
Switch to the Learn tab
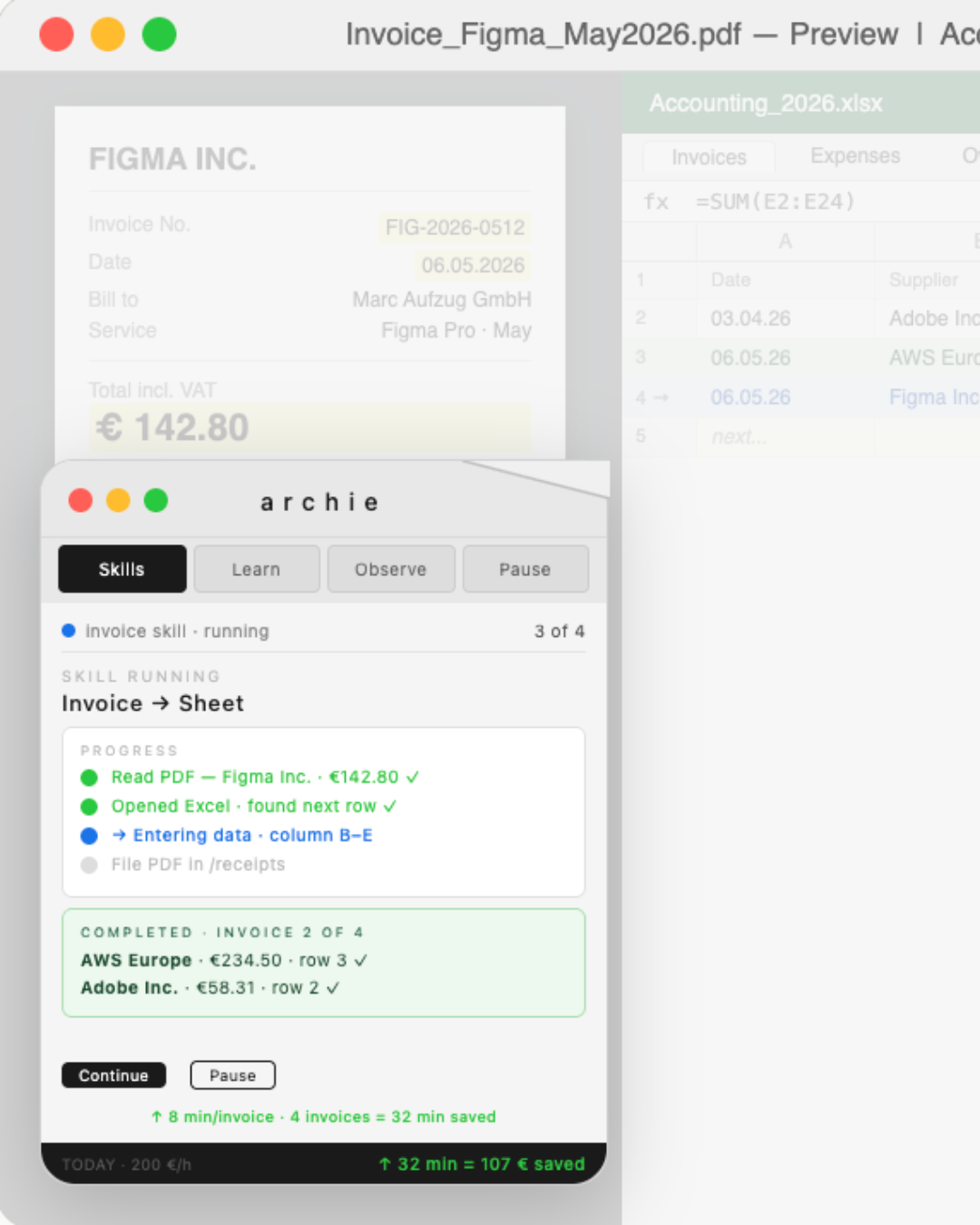257,569
